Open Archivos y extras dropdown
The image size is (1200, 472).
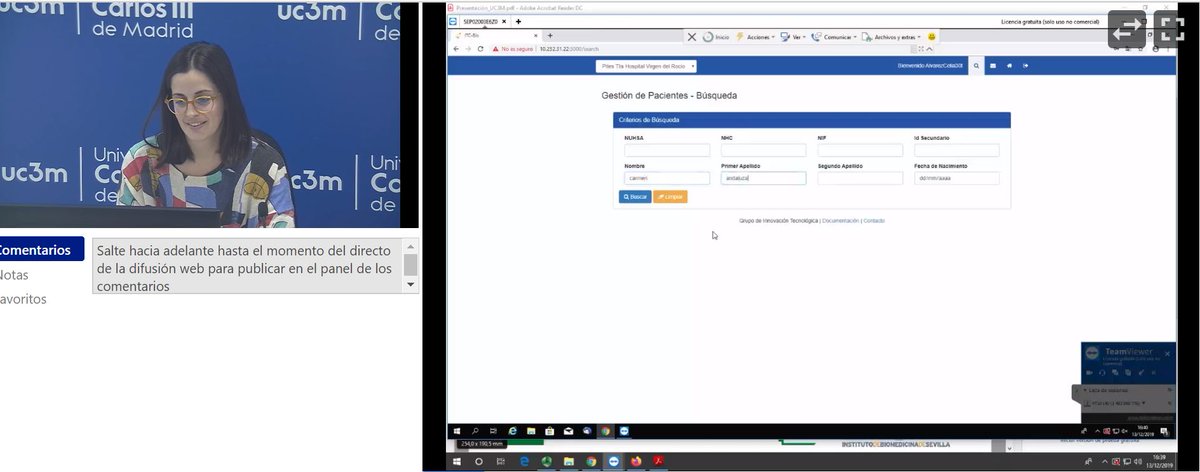tap(891, 37)
